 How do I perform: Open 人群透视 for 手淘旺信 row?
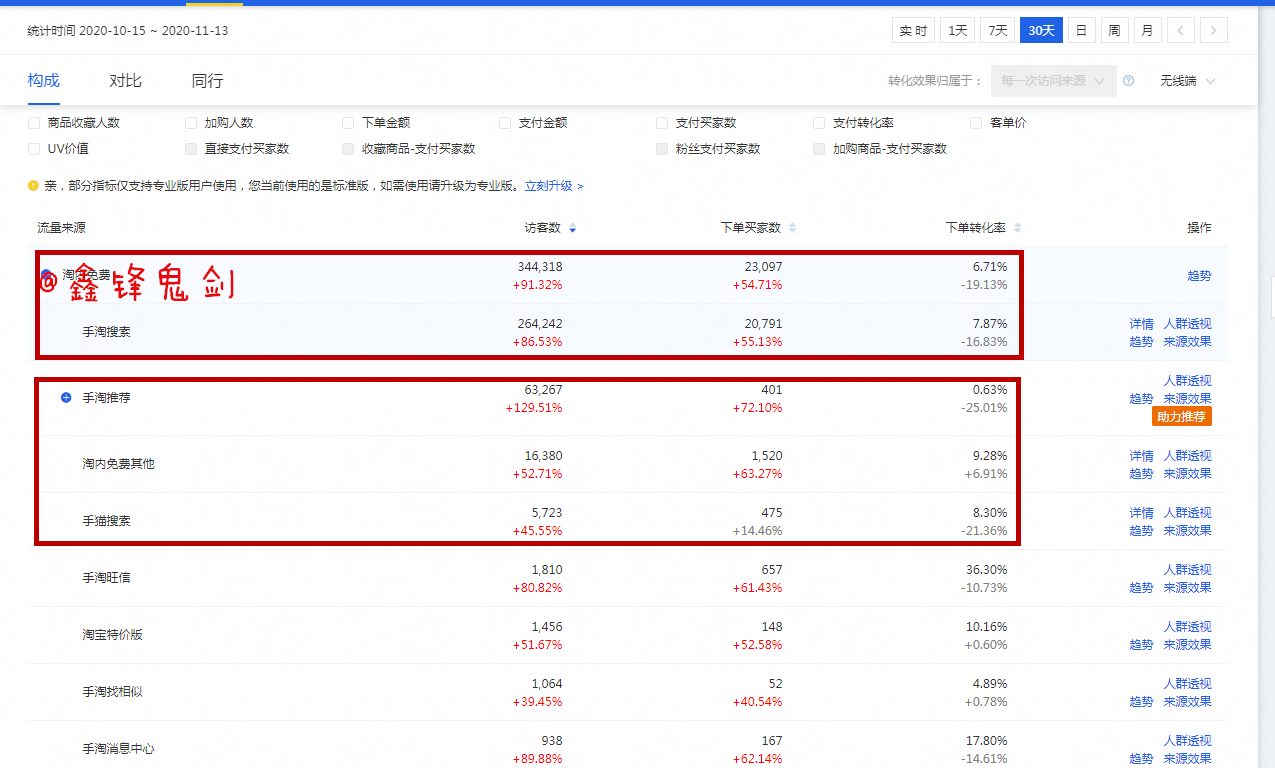(x=1187, y=570)
